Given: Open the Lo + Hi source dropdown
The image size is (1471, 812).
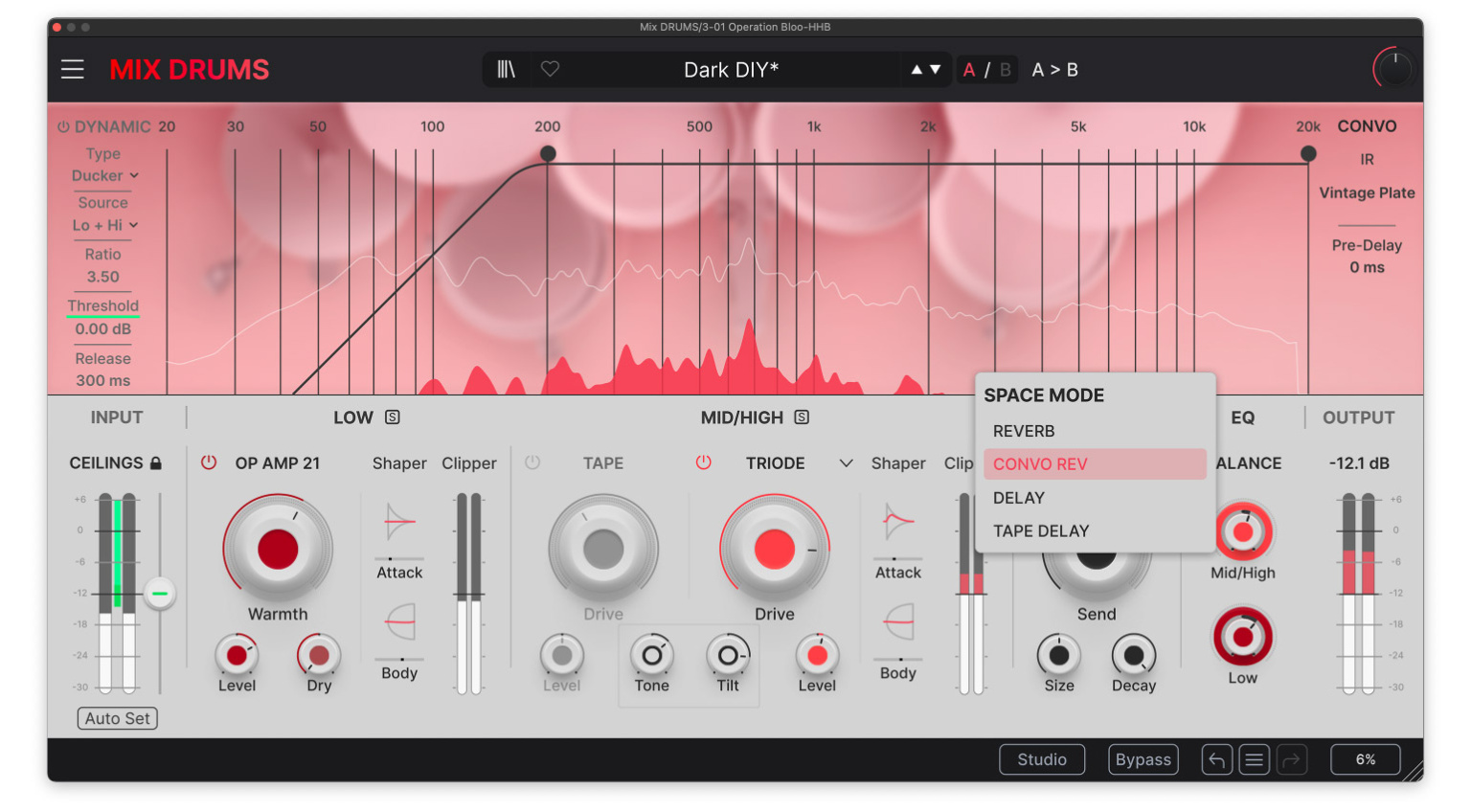Looking at the screenshot, I should click(102, 225).
